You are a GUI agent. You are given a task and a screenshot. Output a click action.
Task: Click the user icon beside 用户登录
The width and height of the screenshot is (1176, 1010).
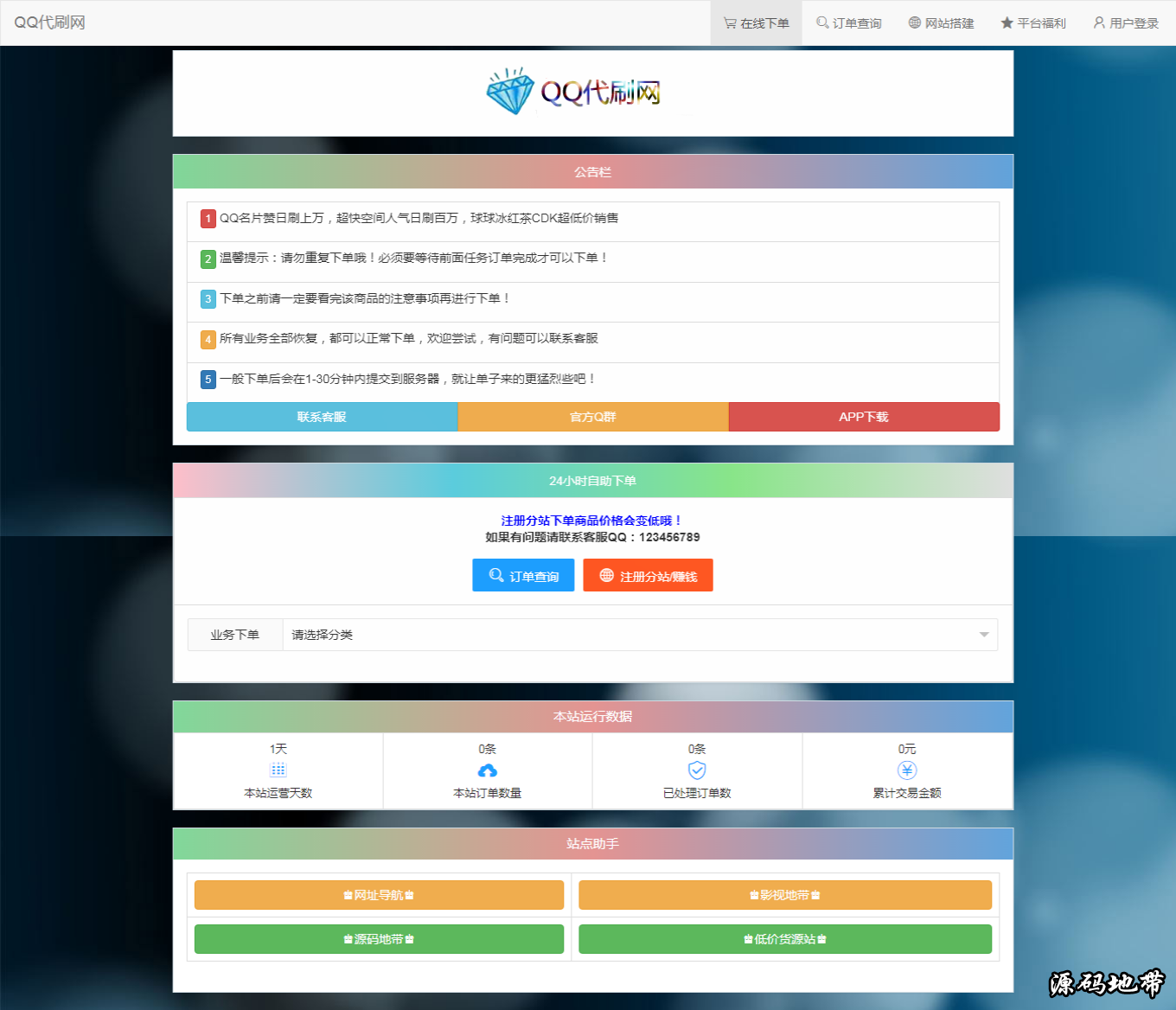[x=1099, y=22]
